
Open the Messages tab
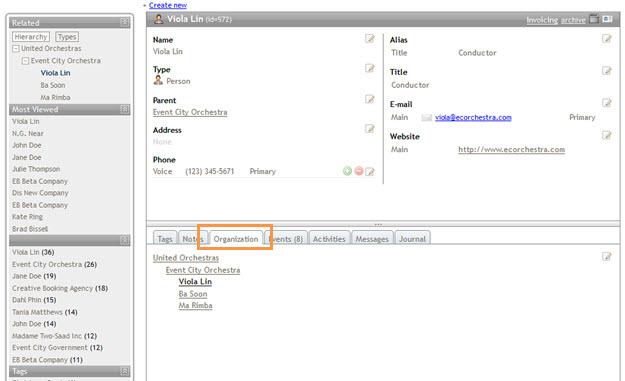click(372, 239)
